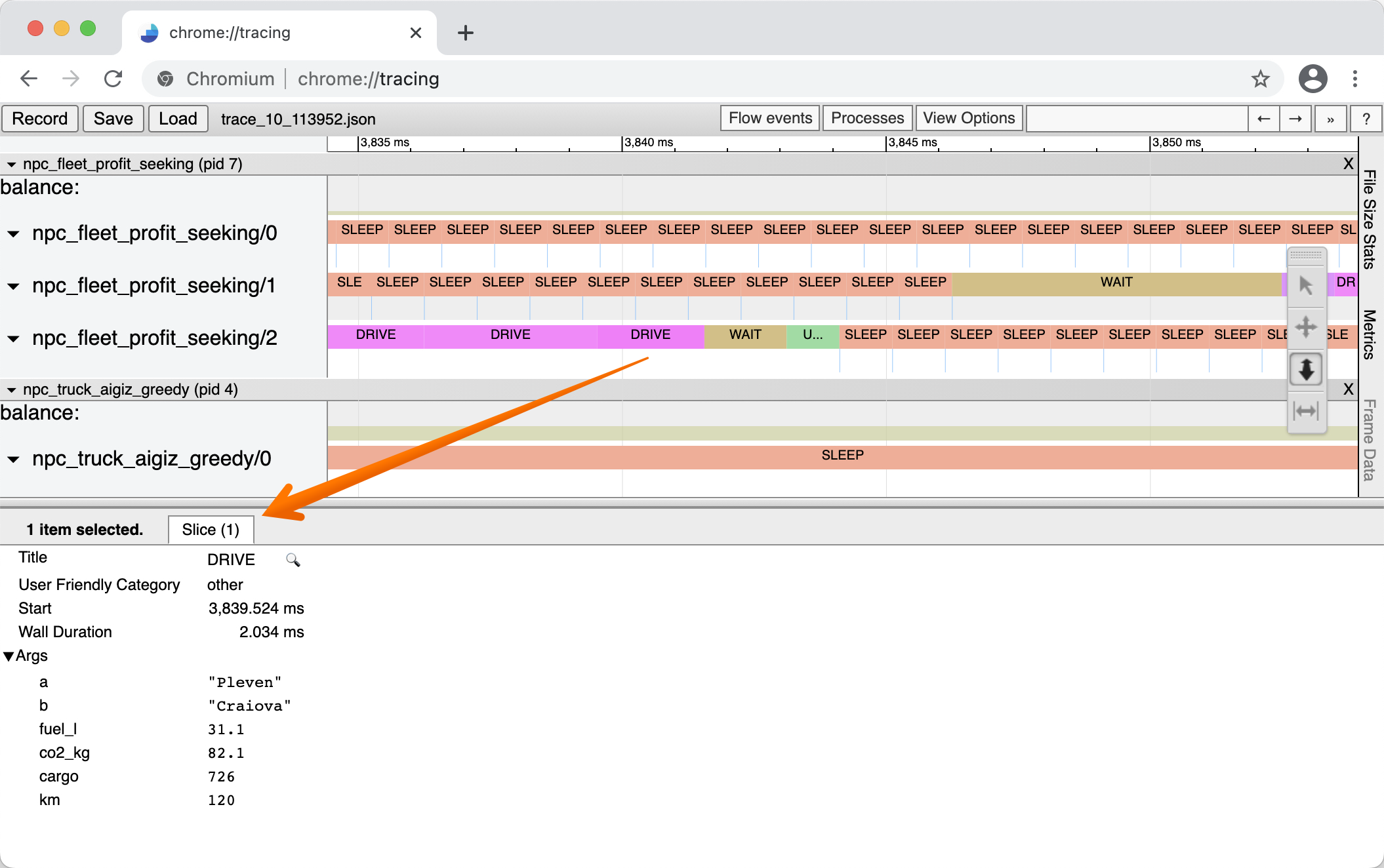Close the npc_fleet_profit_seeking process track
Viewport: 1384px width, 868px height.
coord(1348,164)
